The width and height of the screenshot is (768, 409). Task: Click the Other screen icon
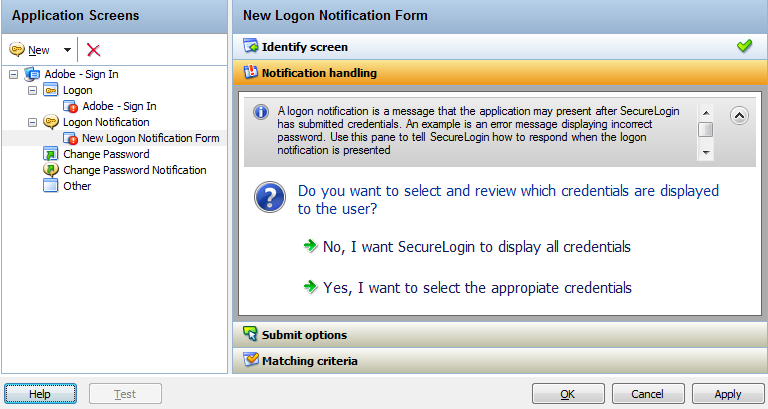click(x=50, y=186)
